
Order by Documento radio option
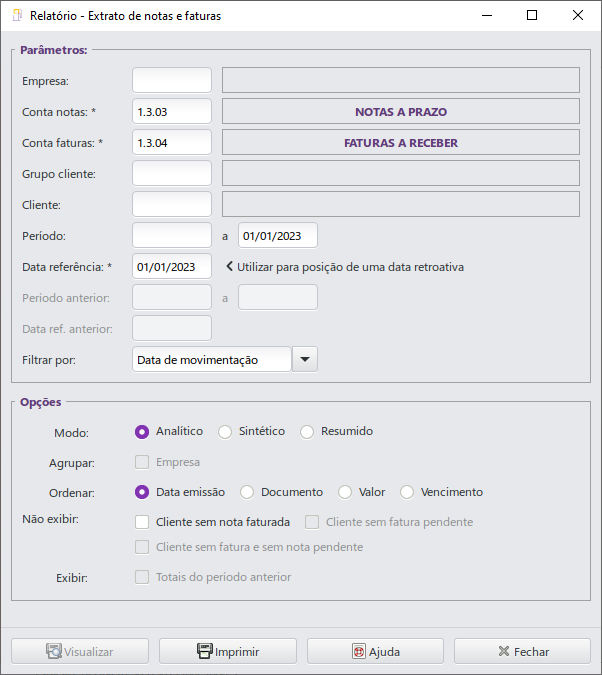247,492
